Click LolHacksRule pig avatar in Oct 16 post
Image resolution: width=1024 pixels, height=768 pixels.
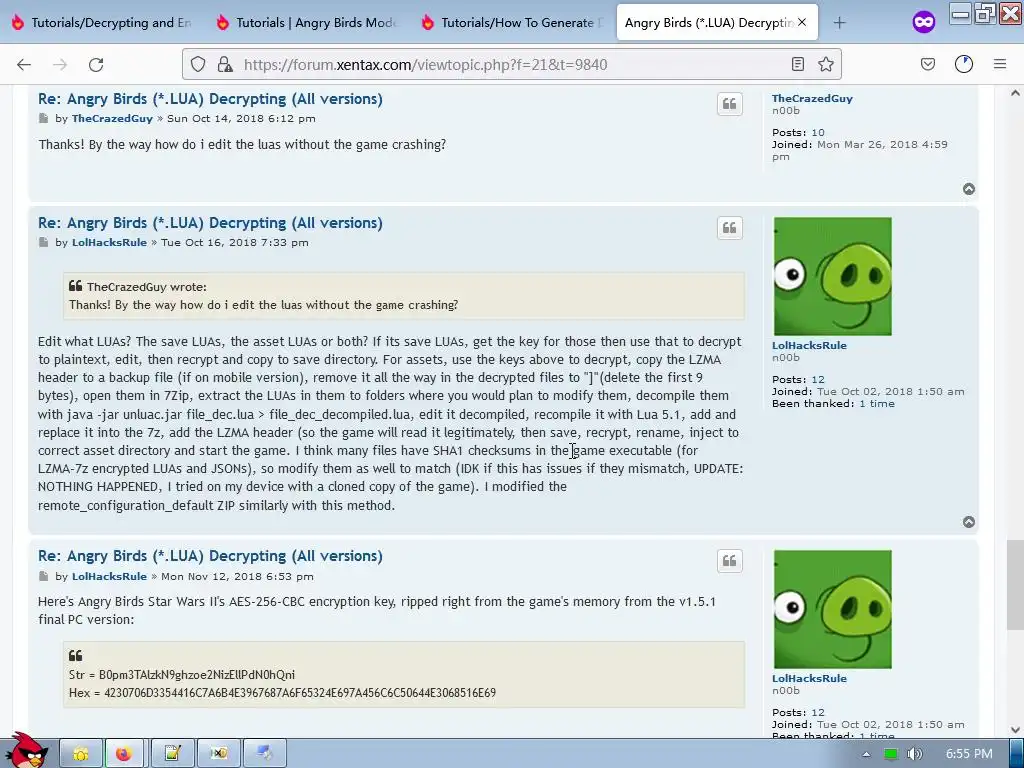click(x=832, y=276)
